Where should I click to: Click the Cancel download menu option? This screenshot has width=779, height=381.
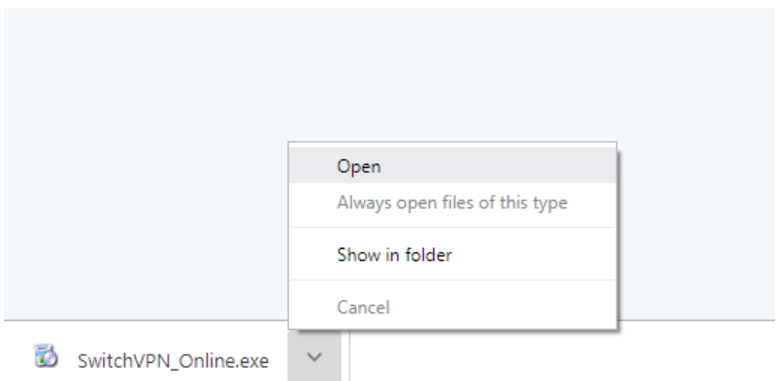pyautogui.click(x=453, y=307)
